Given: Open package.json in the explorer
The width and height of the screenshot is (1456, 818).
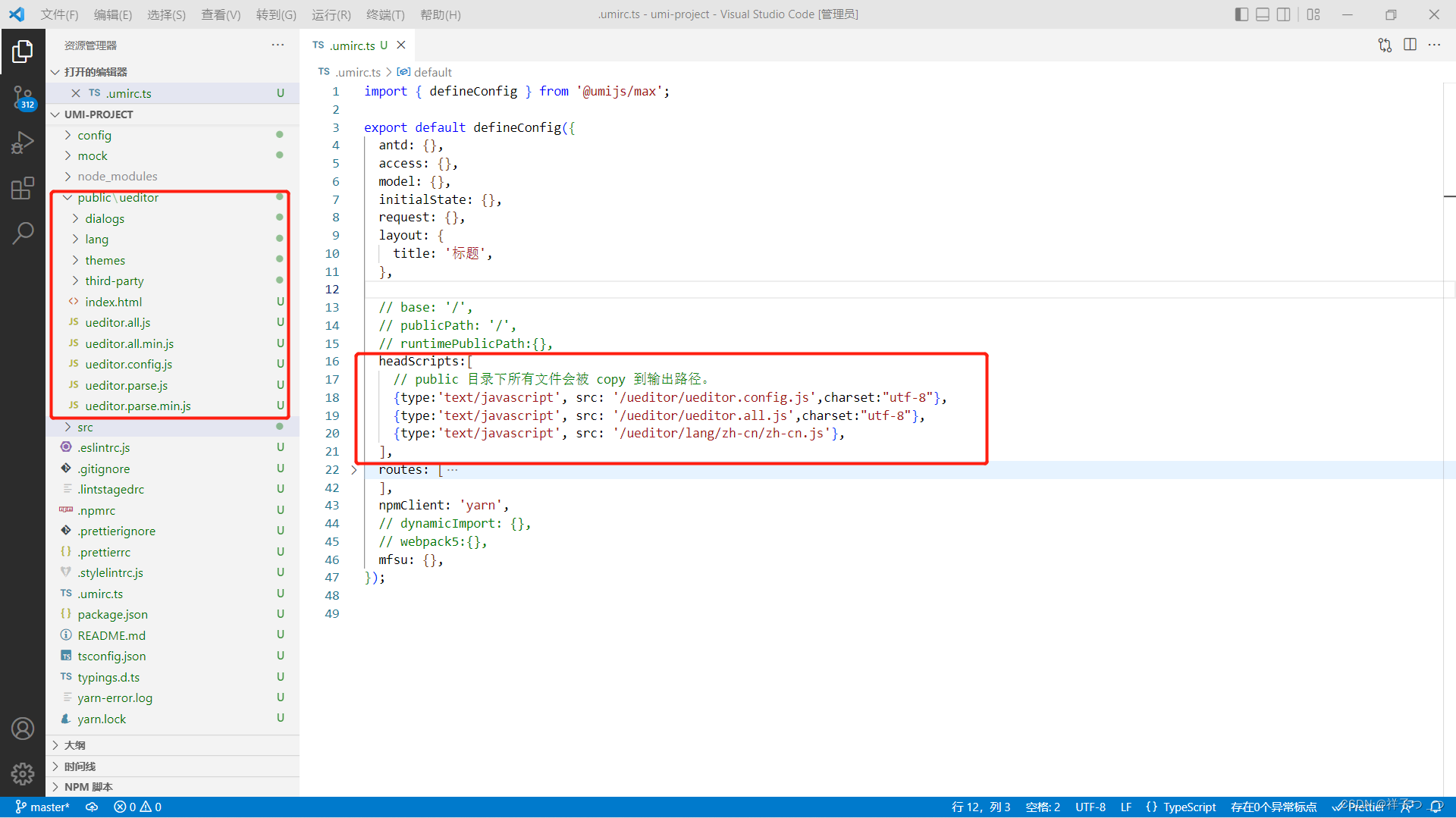Looking at the screenshot, I should [173, 614].
